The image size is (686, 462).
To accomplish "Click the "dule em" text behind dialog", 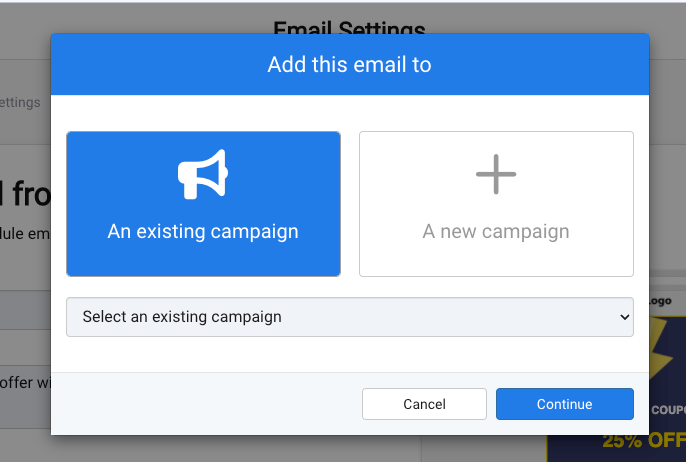I will pos(24,231).
